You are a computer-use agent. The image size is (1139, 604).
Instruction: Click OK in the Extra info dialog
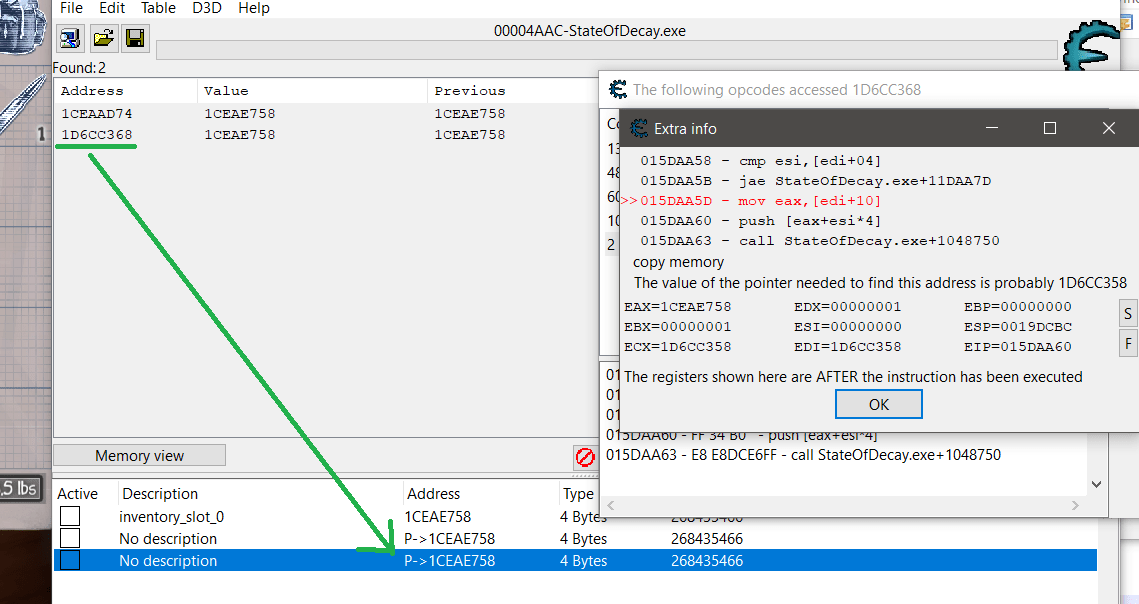[879, 404]
